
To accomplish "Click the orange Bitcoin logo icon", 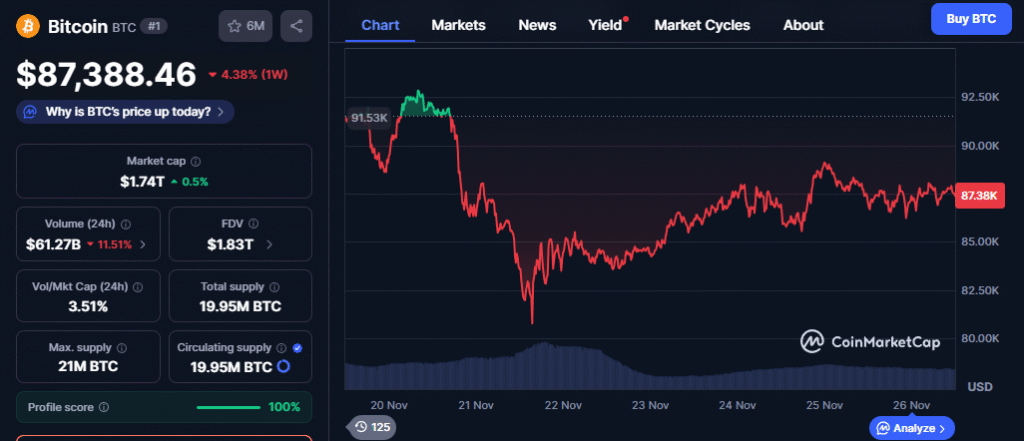I will pyautogui.click(x=28, y=26).
